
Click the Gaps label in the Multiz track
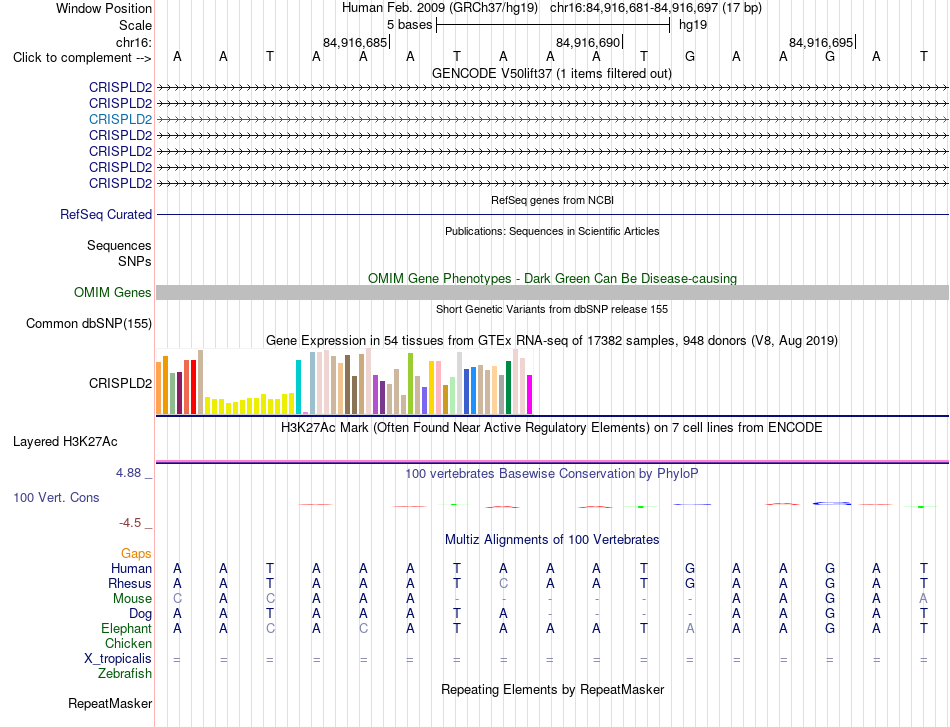tap(136, 553)
